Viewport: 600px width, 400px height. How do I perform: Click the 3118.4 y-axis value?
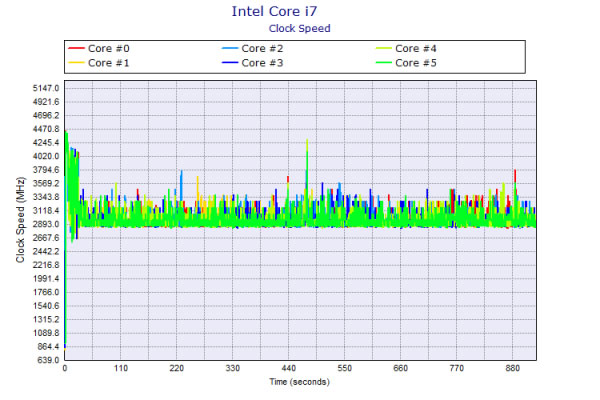[46, 211]
